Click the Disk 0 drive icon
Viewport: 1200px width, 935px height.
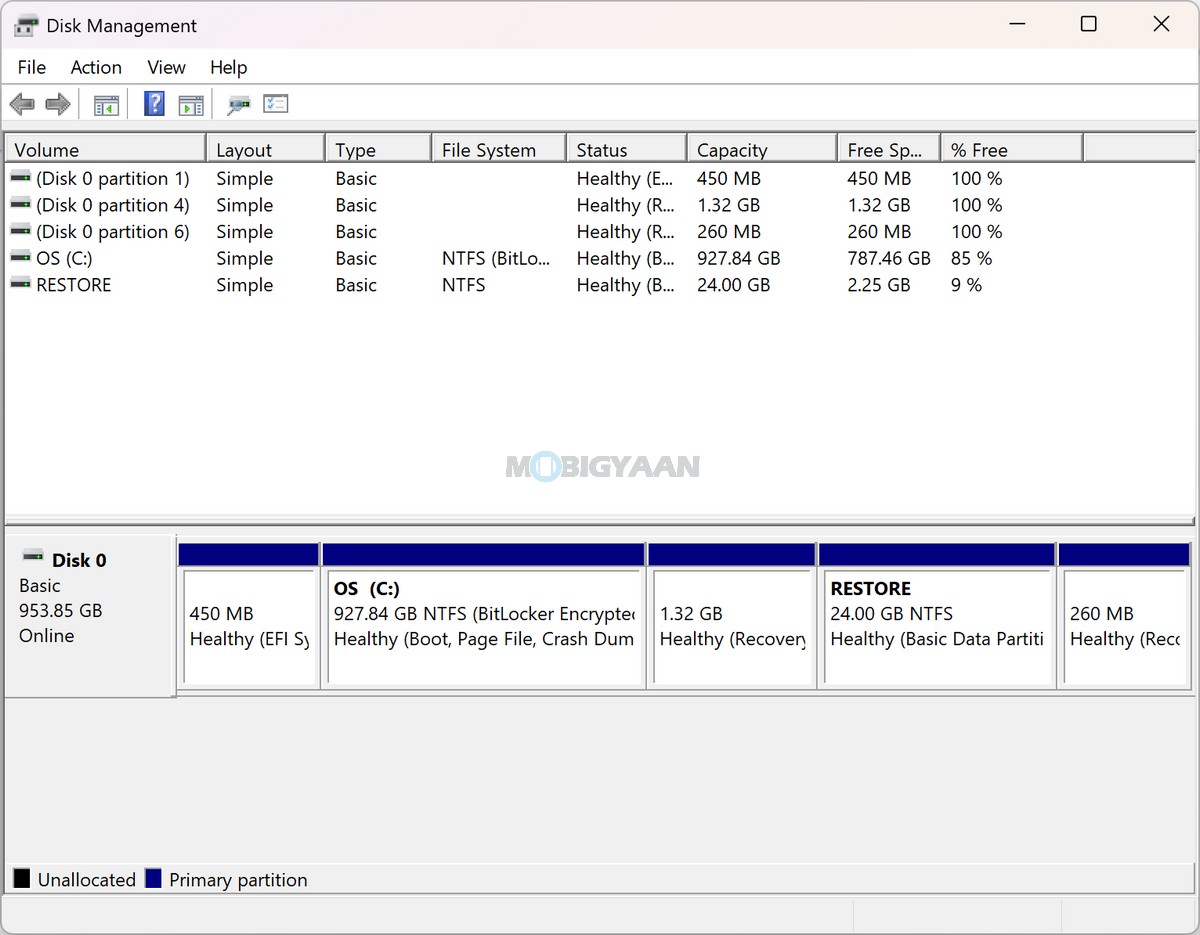tap(33, 555)
